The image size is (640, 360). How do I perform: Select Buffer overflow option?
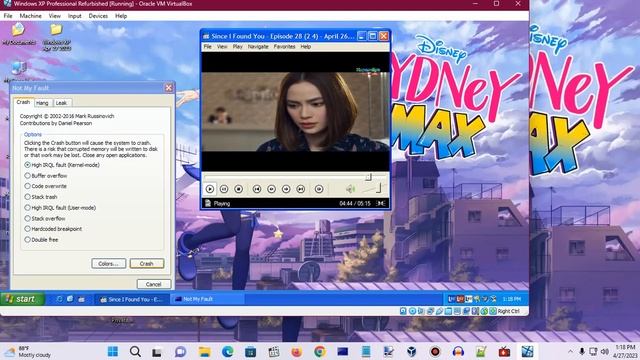[46, 176]
